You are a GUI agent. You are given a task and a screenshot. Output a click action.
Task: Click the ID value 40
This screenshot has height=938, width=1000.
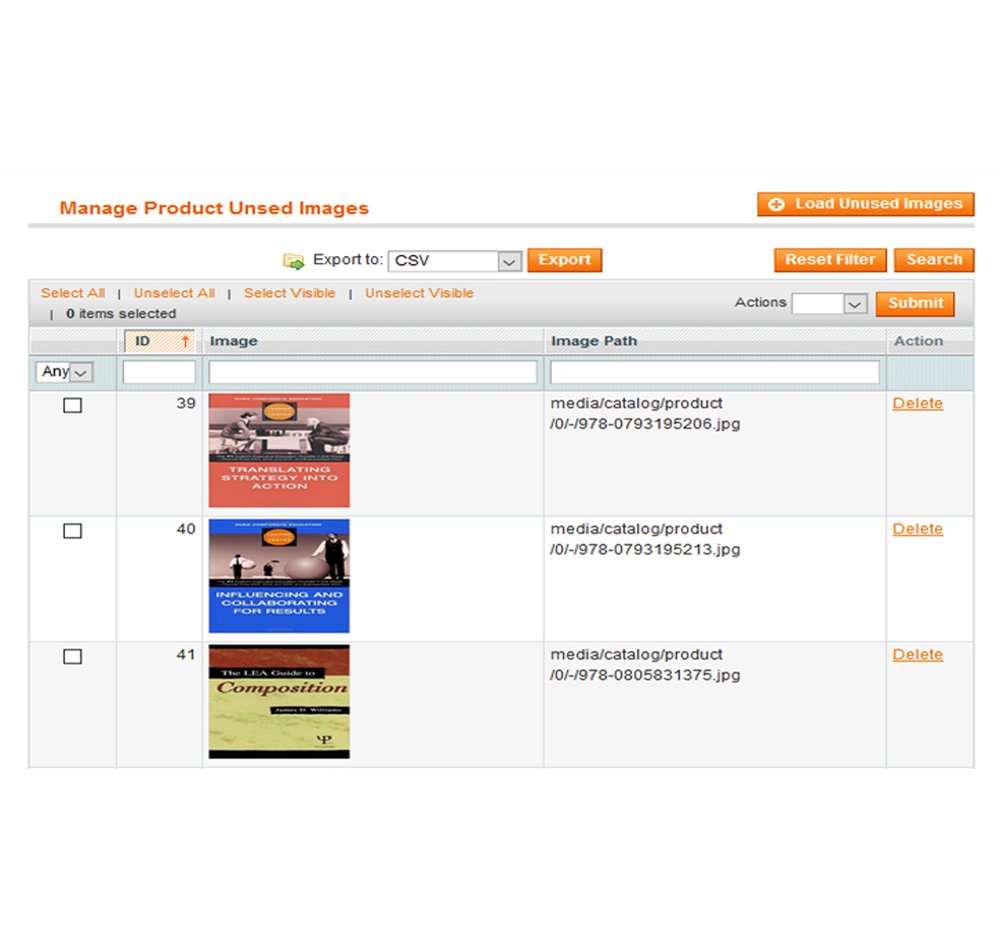tap(186, 529)
